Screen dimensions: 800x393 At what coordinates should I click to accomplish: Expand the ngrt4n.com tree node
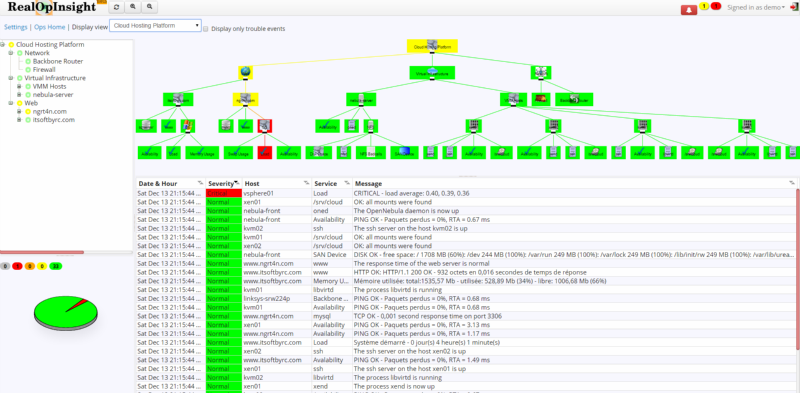(x=19, y=111)
